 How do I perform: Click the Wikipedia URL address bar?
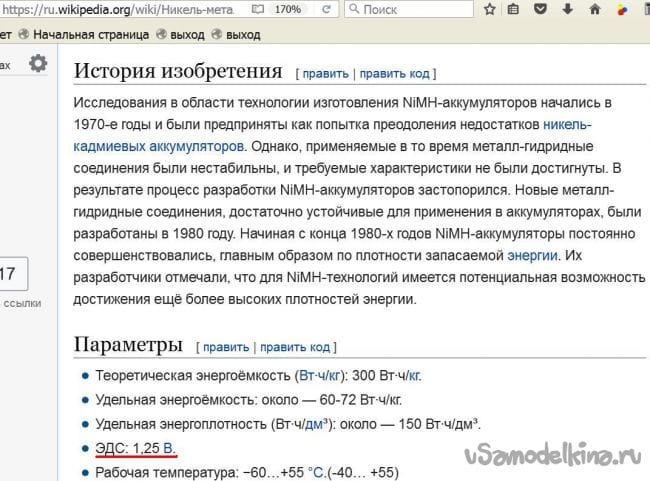coord(120,9)
